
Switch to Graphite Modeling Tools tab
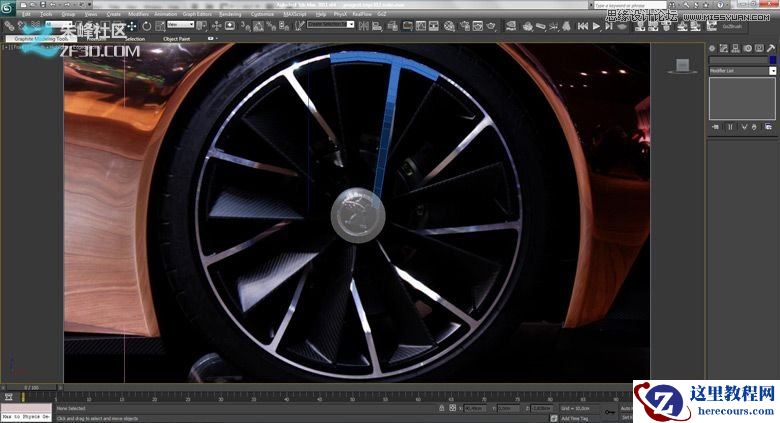(41, 38)
